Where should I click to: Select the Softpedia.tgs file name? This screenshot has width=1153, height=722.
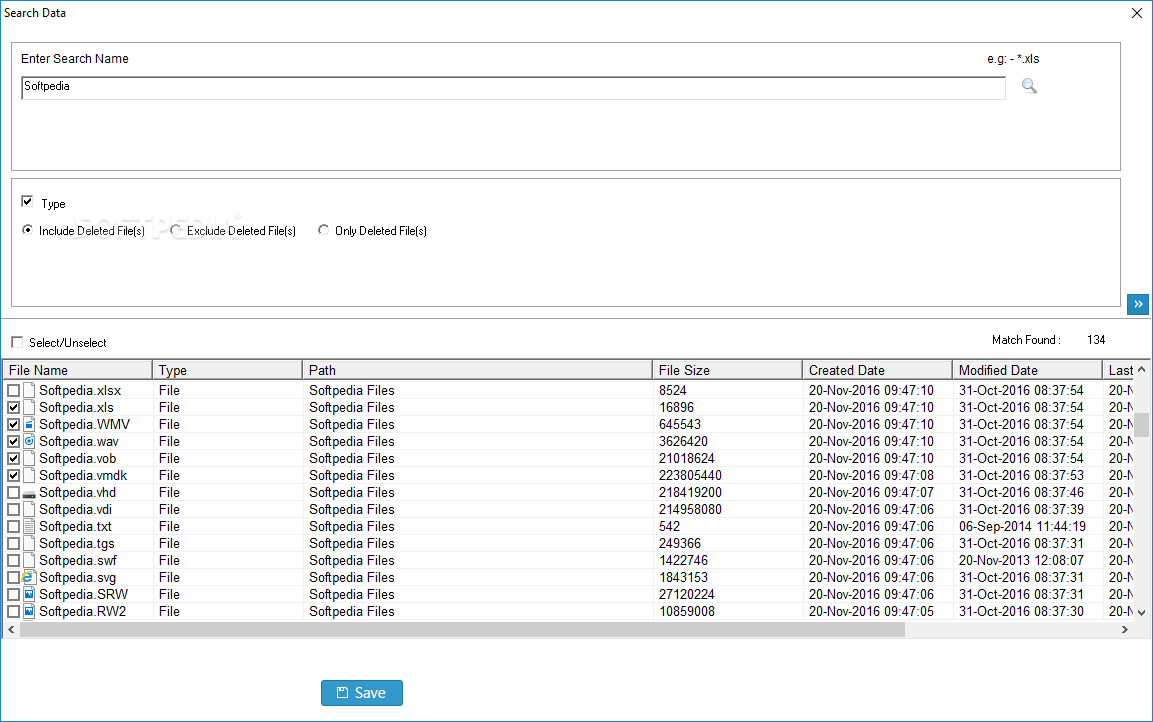pyautogui.click(x=76, y=543)
